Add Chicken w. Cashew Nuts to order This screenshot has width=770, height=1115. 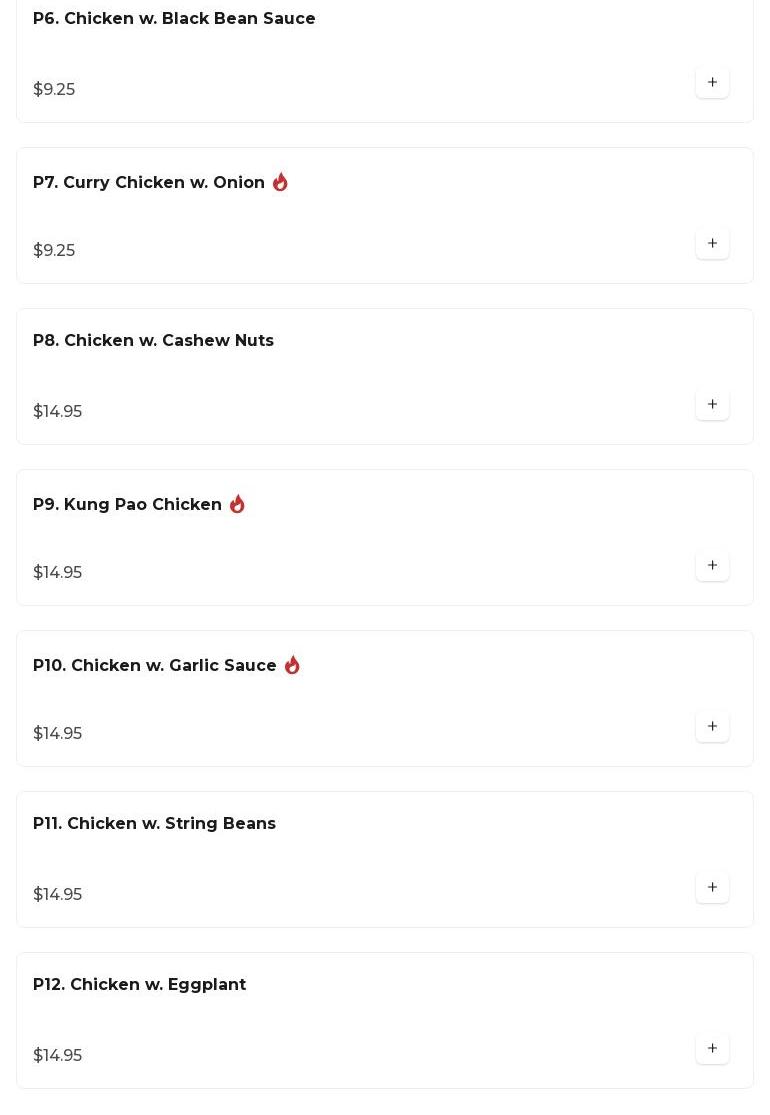(x=712, y=405)
